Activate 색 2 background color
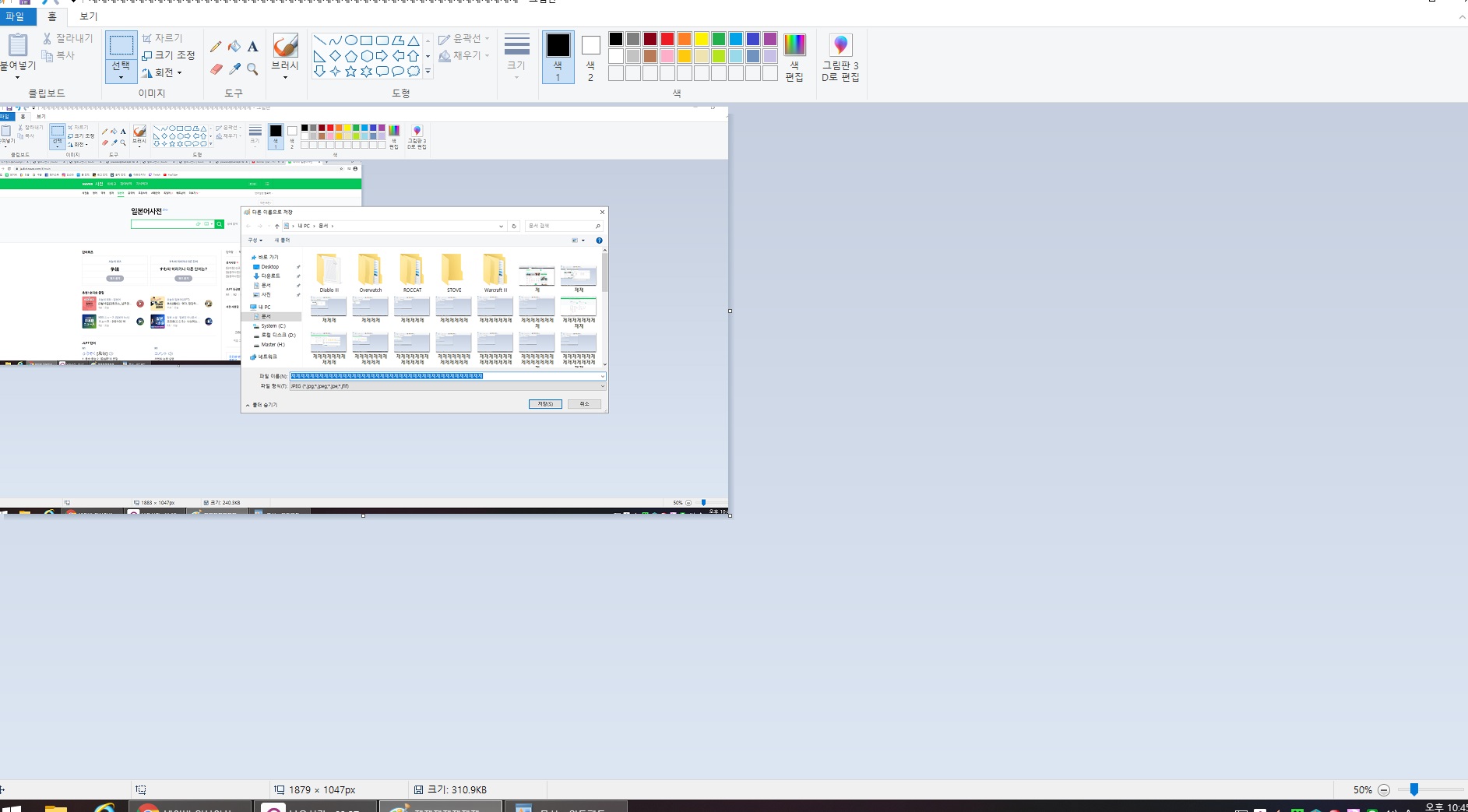 click(590, 57)
